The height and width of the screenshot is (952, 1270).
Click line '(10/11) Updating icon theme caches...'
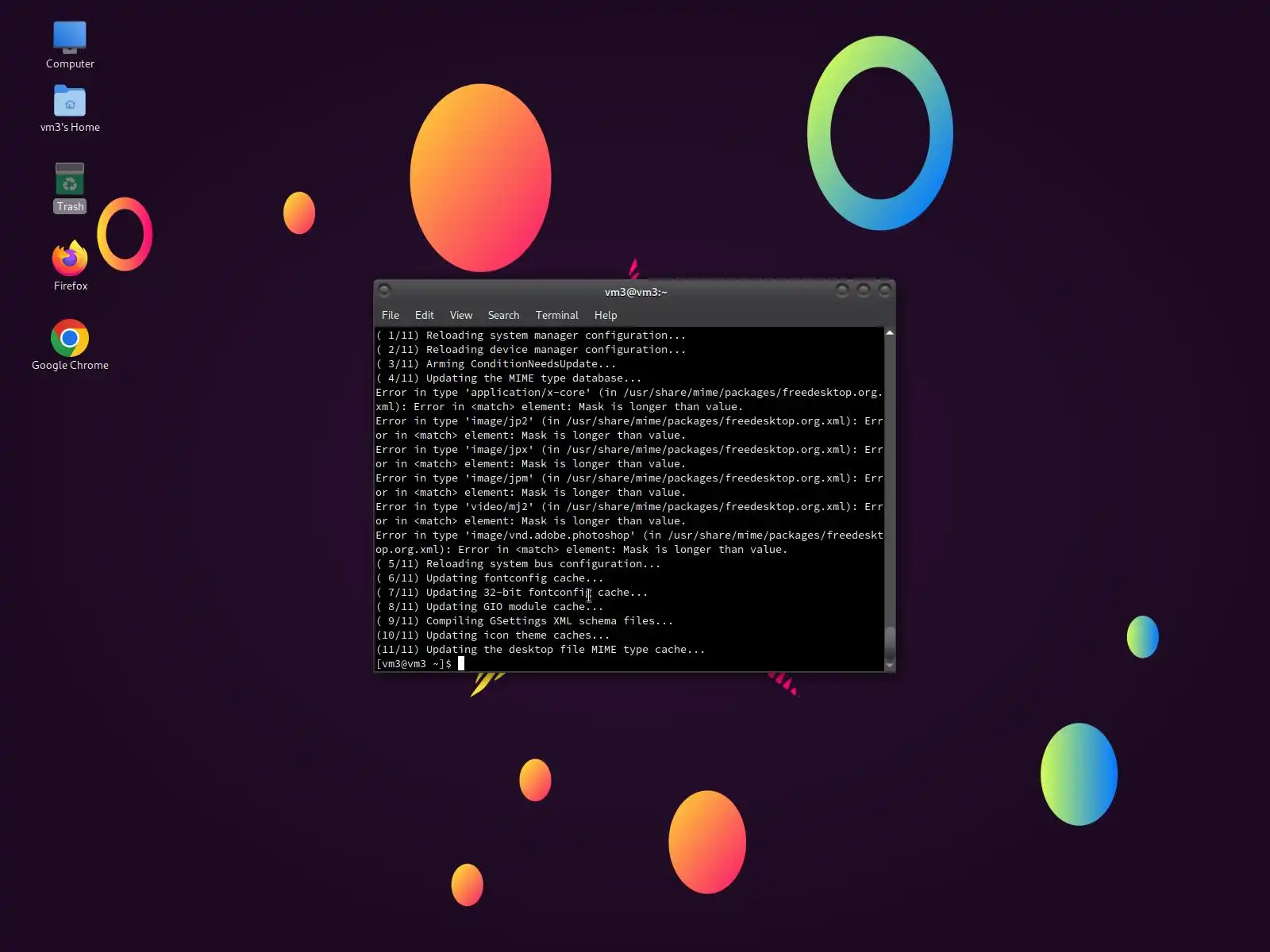click(x=493, y=635)
